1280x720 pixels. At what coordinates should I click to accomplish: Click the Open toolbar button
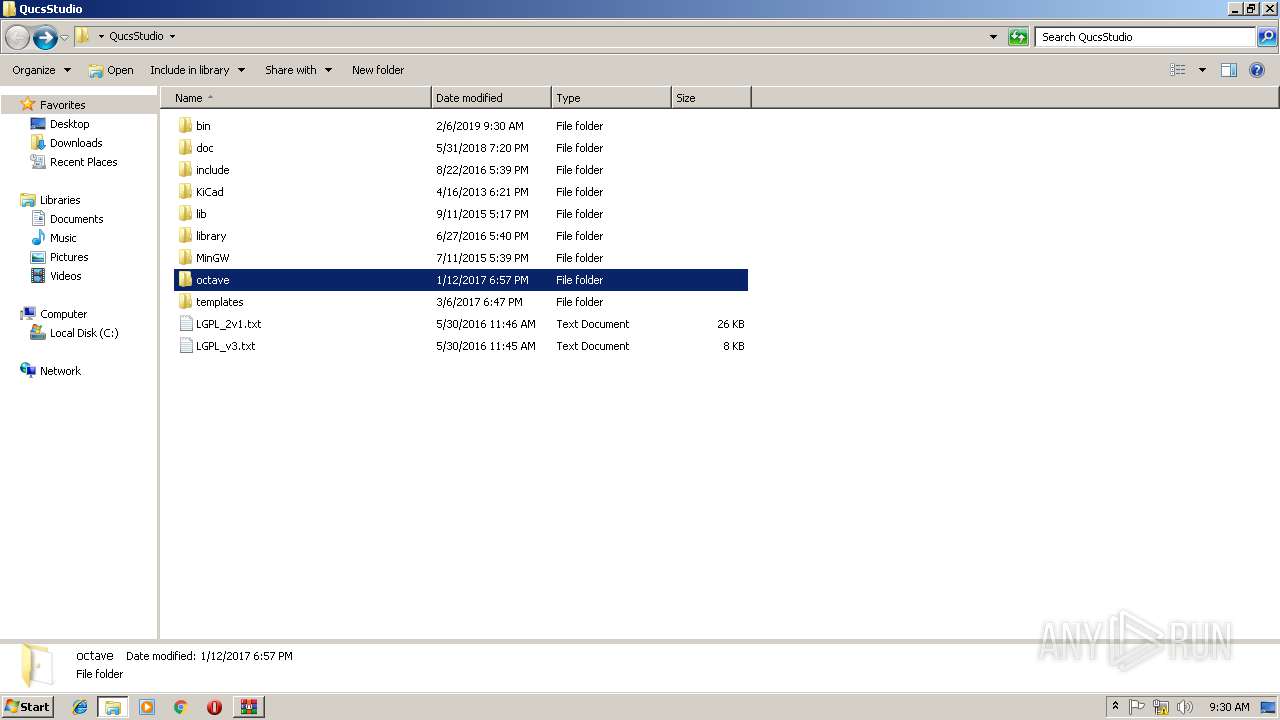[111, 70]
